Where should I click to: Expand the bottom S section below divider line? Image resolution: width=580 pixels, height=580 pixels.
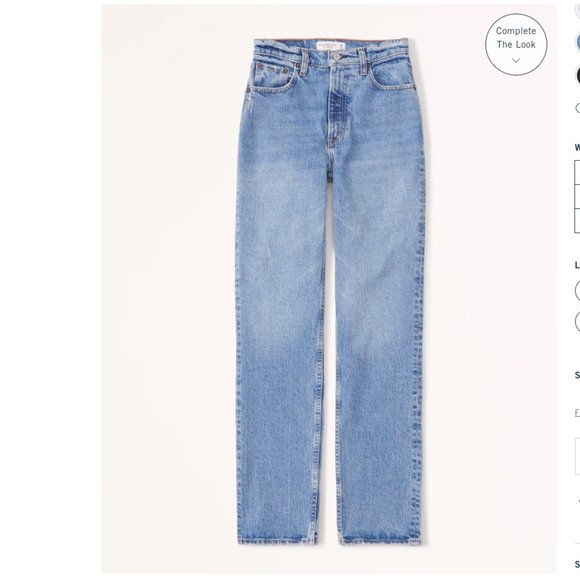(577, 564)
